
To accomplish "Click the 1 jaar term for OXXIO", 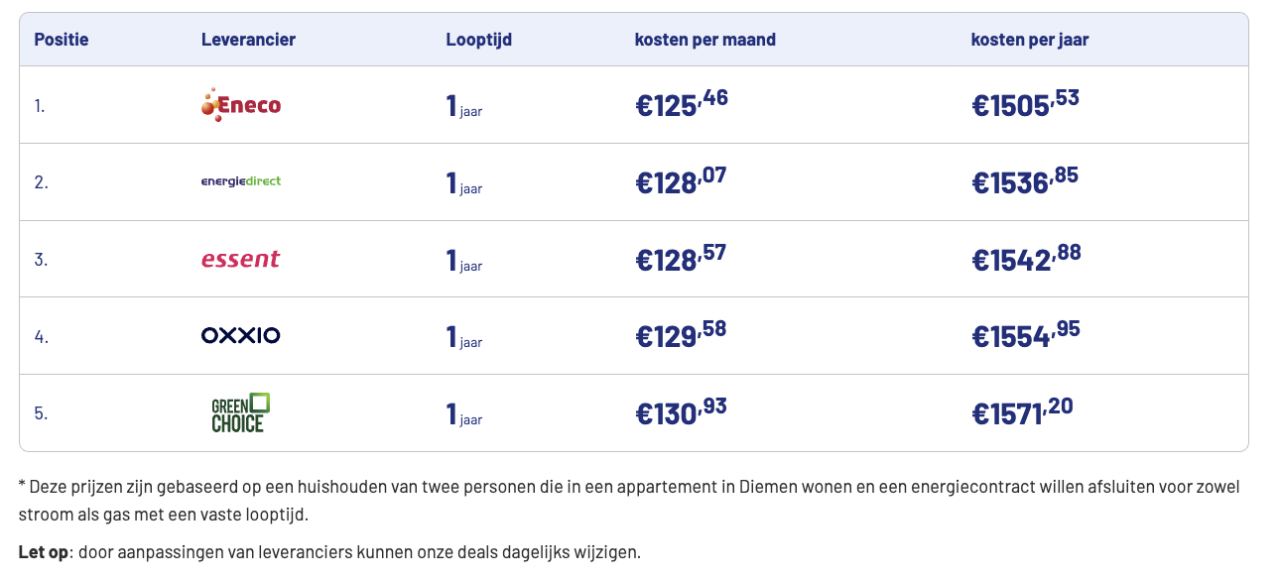I will click(464, 337).
